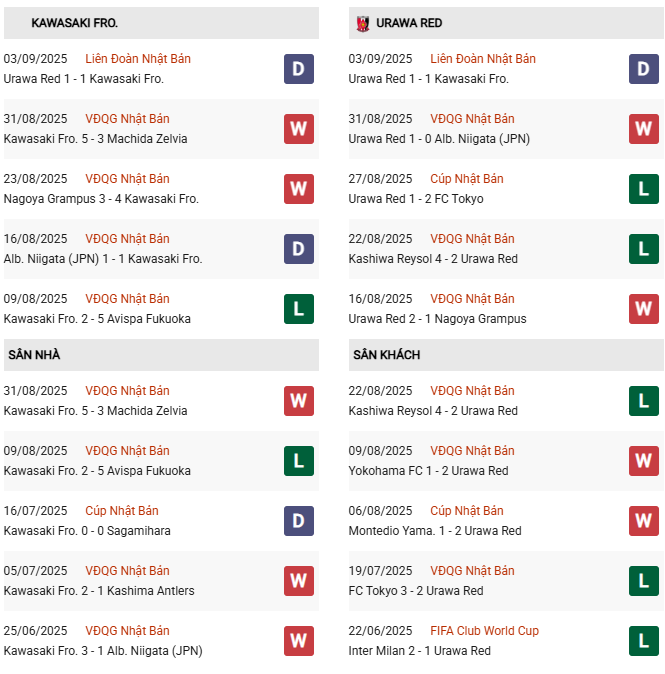Click win badge for Nagoya Grampus 3-4 match
The height and width of the screenshot is (674, 665).
298,189
